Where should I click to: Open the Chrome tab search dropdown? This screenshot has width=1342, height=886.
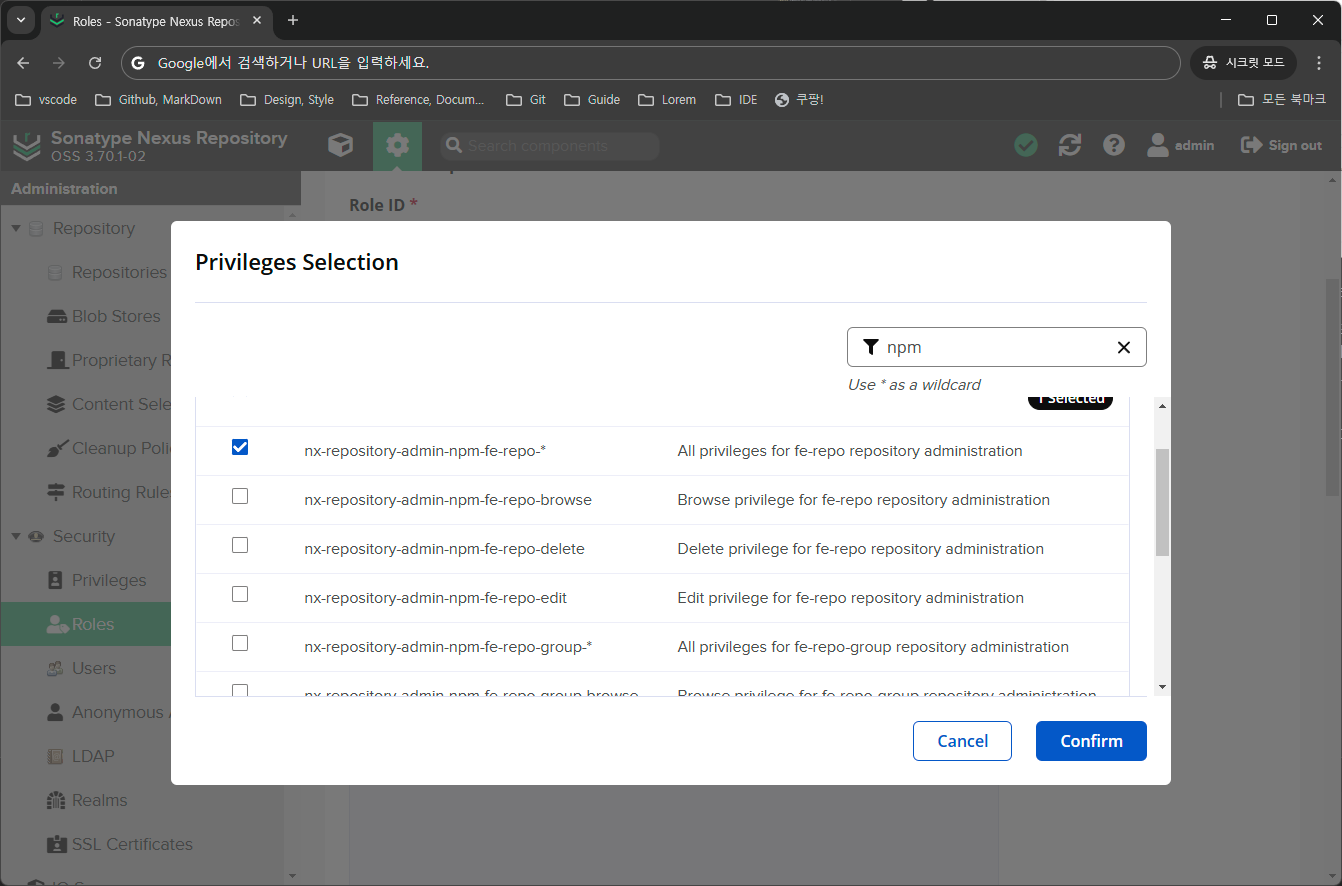point(20,20)
